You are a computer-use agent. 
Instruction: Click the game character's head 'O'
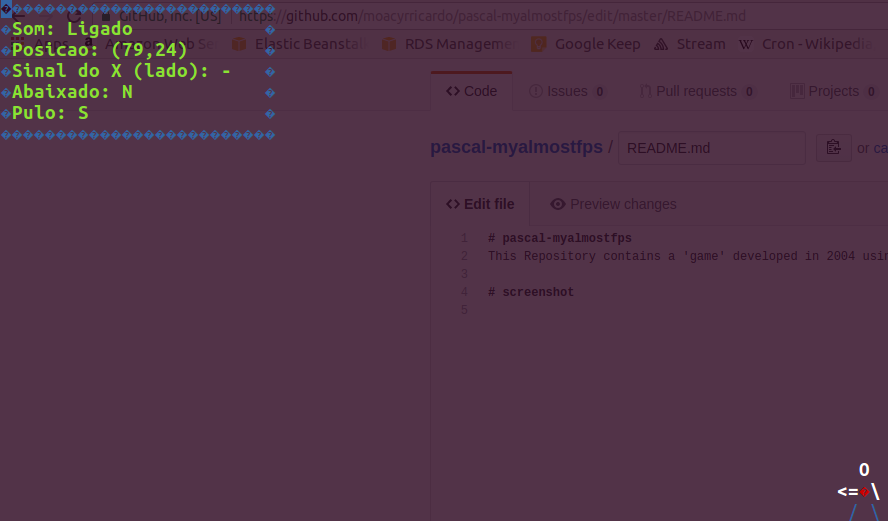coord(864,469)
